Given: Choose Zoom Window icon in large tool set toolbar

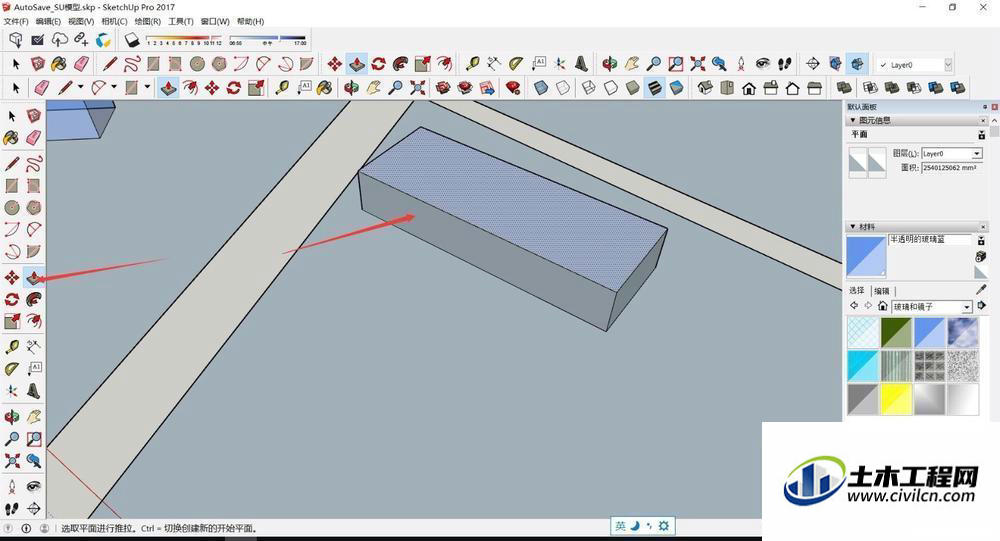Looking at the screenshot, I should tap(675, 64).
